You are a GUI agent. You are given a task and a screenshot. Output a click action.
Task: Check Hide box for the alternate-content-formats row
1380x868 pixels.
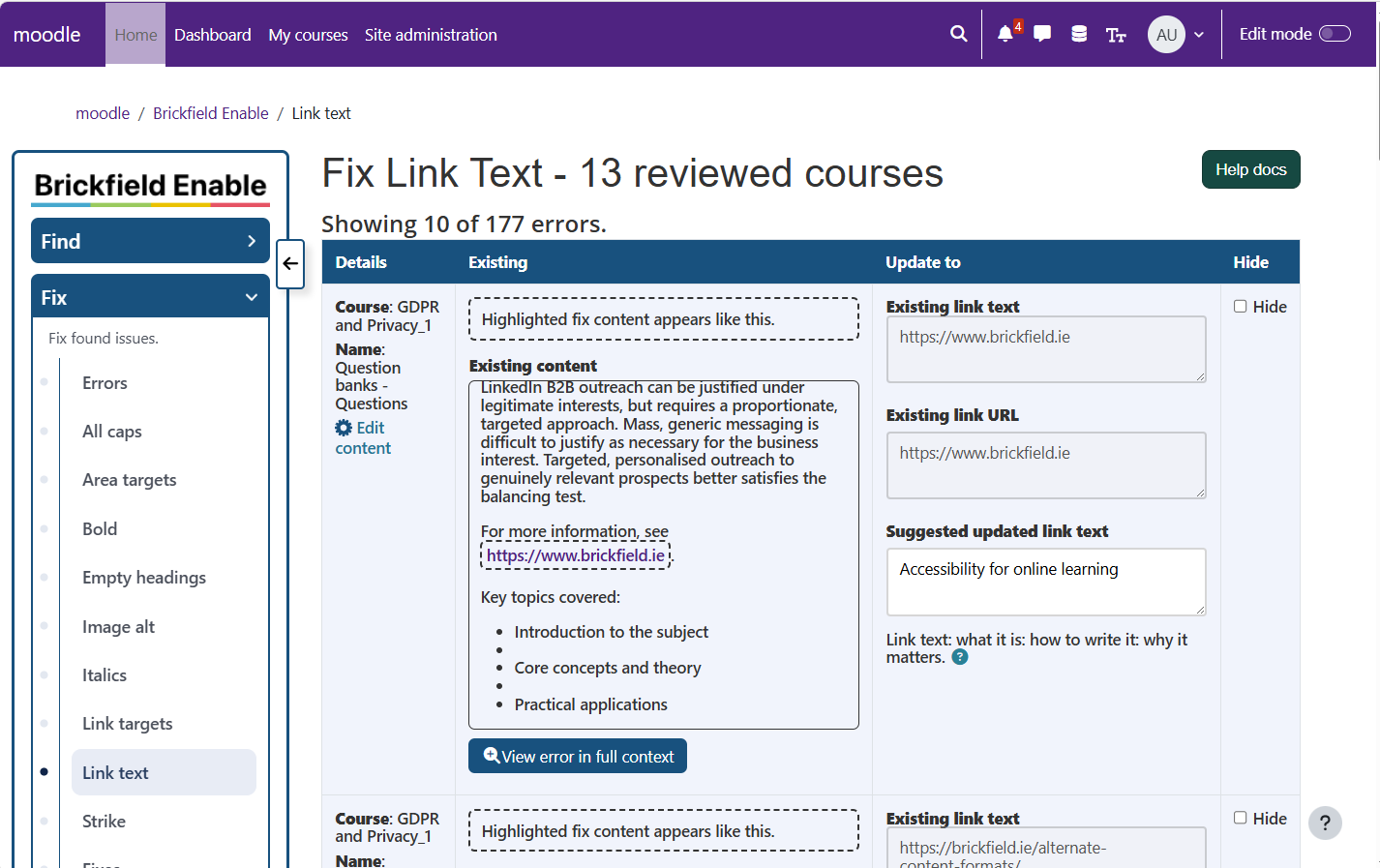pos(1240,818)
